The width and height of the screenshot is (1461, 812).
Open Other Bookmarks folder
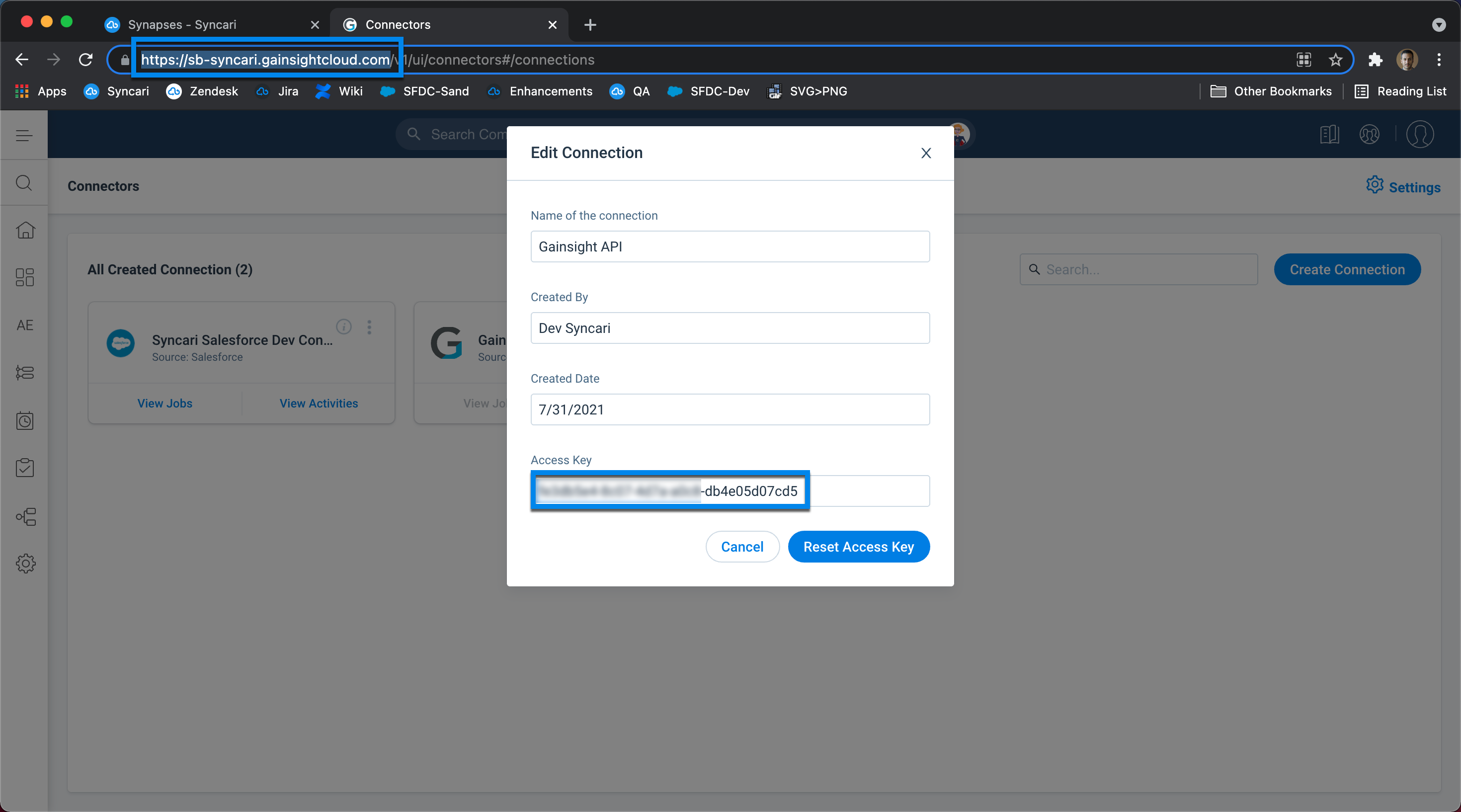click(1271, 91)
